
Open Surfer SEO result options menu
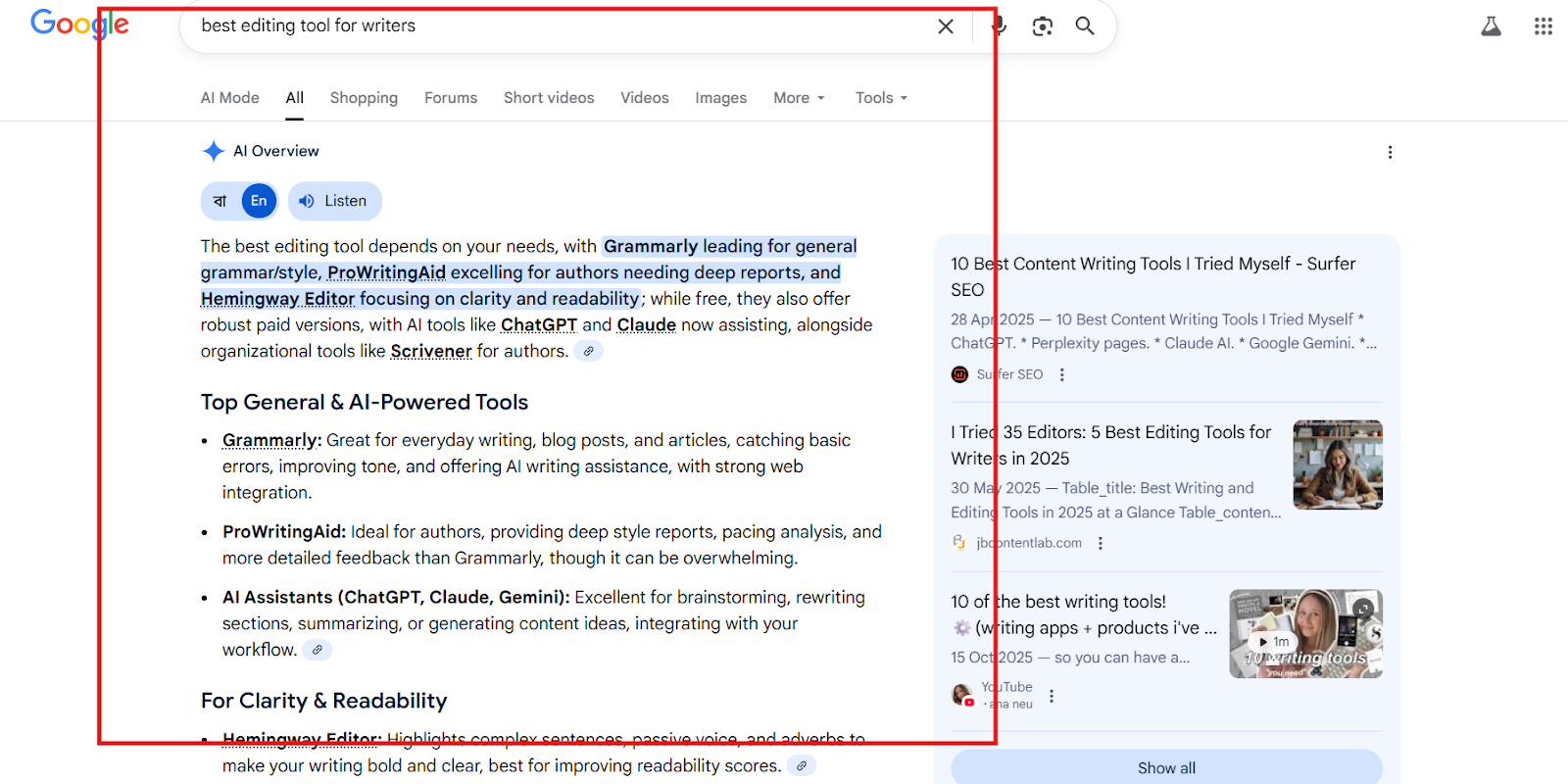[1061, 374]
